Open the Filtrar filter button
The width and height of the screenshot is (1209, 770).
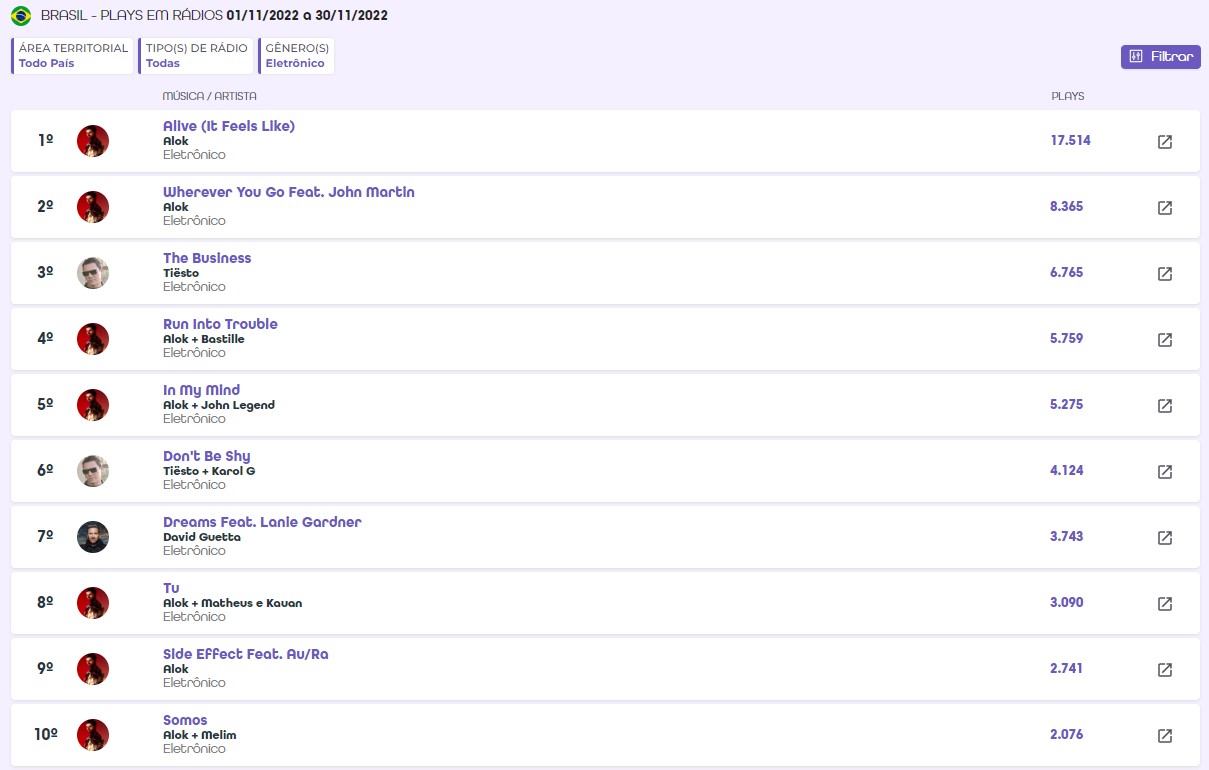click(x=1160, y=57)
